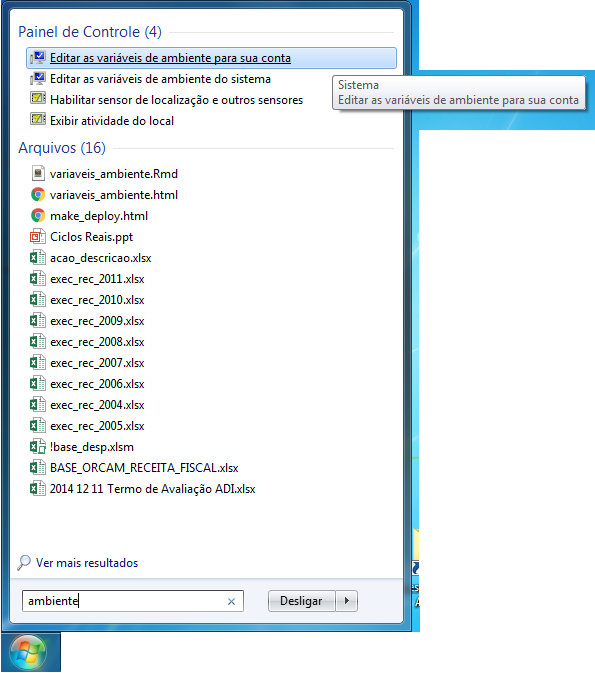Click Excel icon for acao_descricao.xlsx

click(x=38, y=258)
